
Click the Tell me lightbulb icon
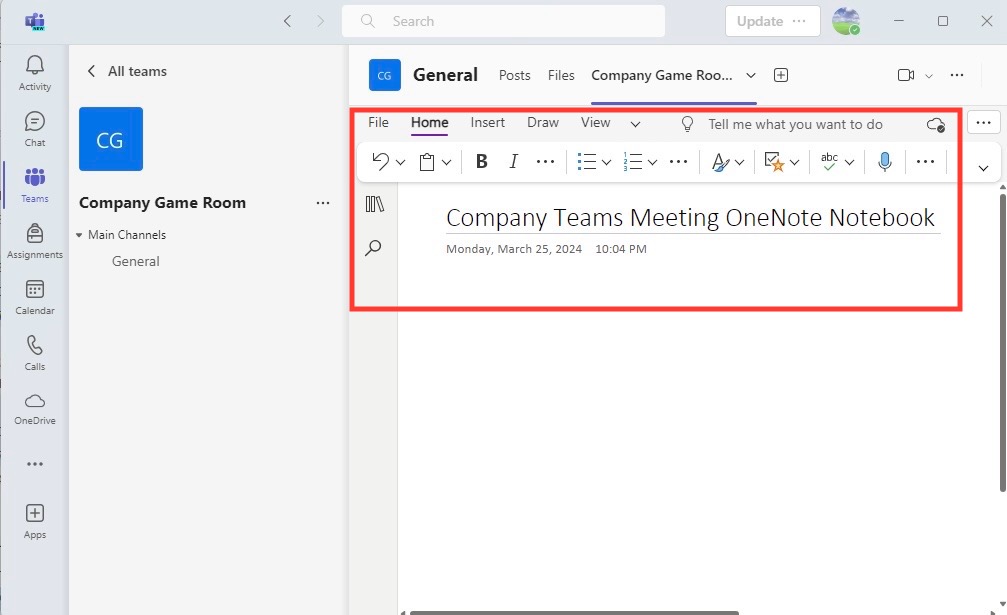click(x=687, y=124)
